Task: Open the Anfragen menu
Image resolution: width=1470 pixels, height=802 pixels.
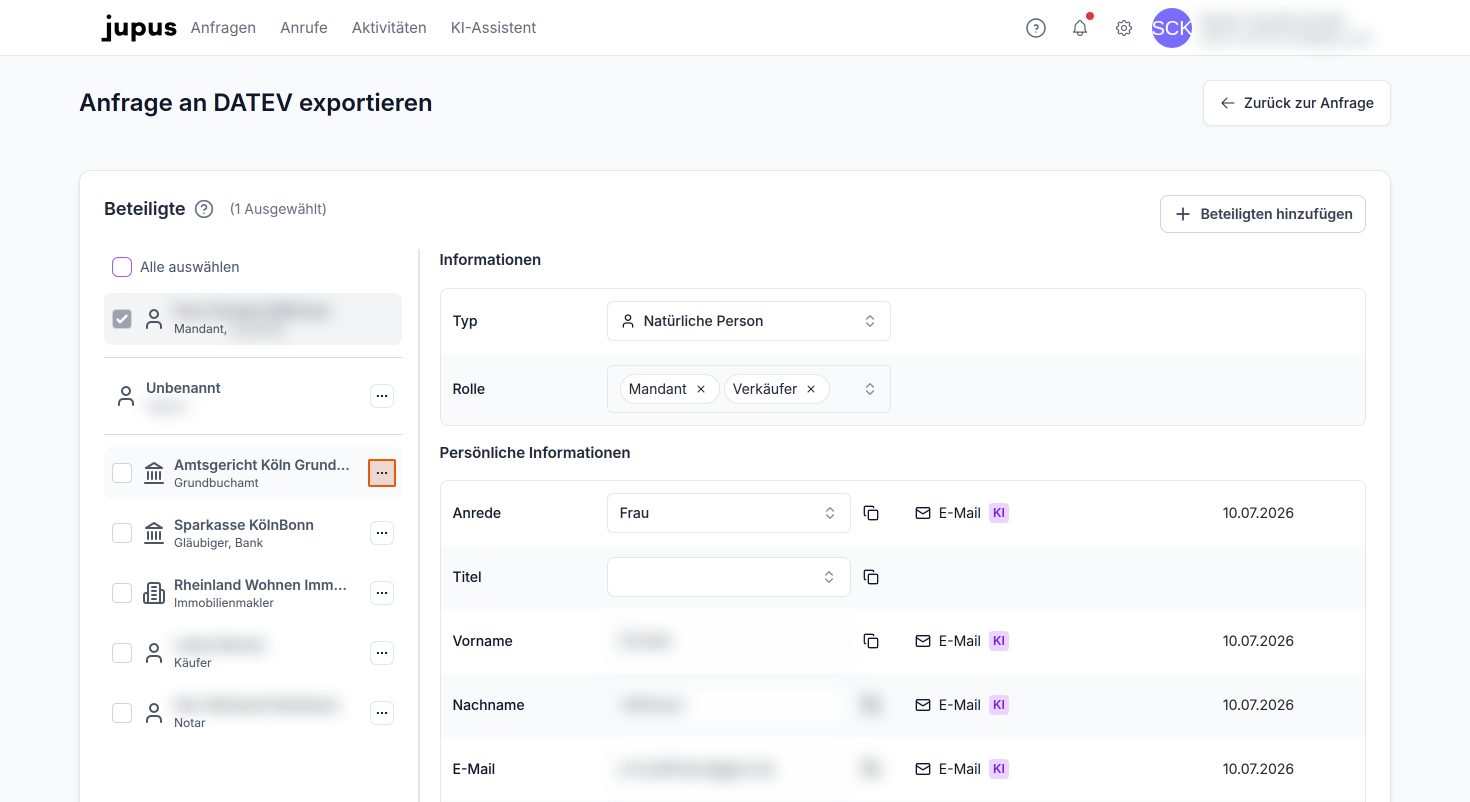Action: (223, 28)
